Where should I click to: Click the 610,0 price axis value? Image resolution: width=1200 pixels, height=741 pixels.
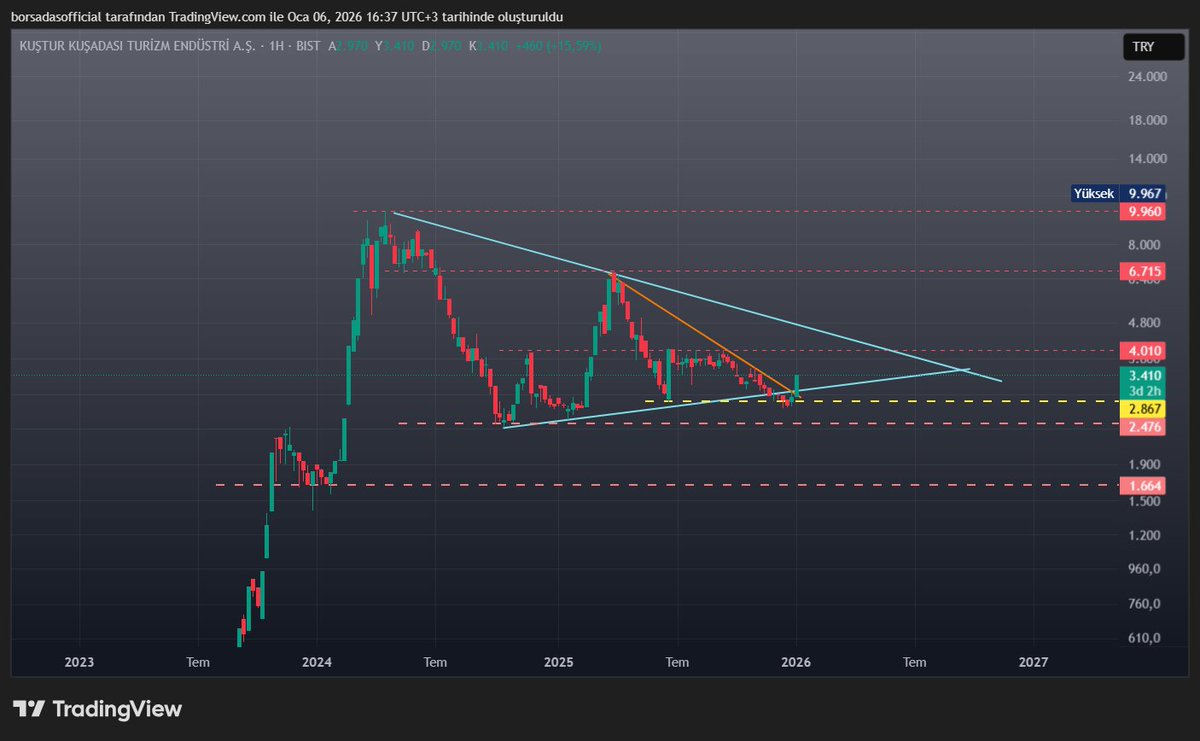click(x=1144, y=638)
